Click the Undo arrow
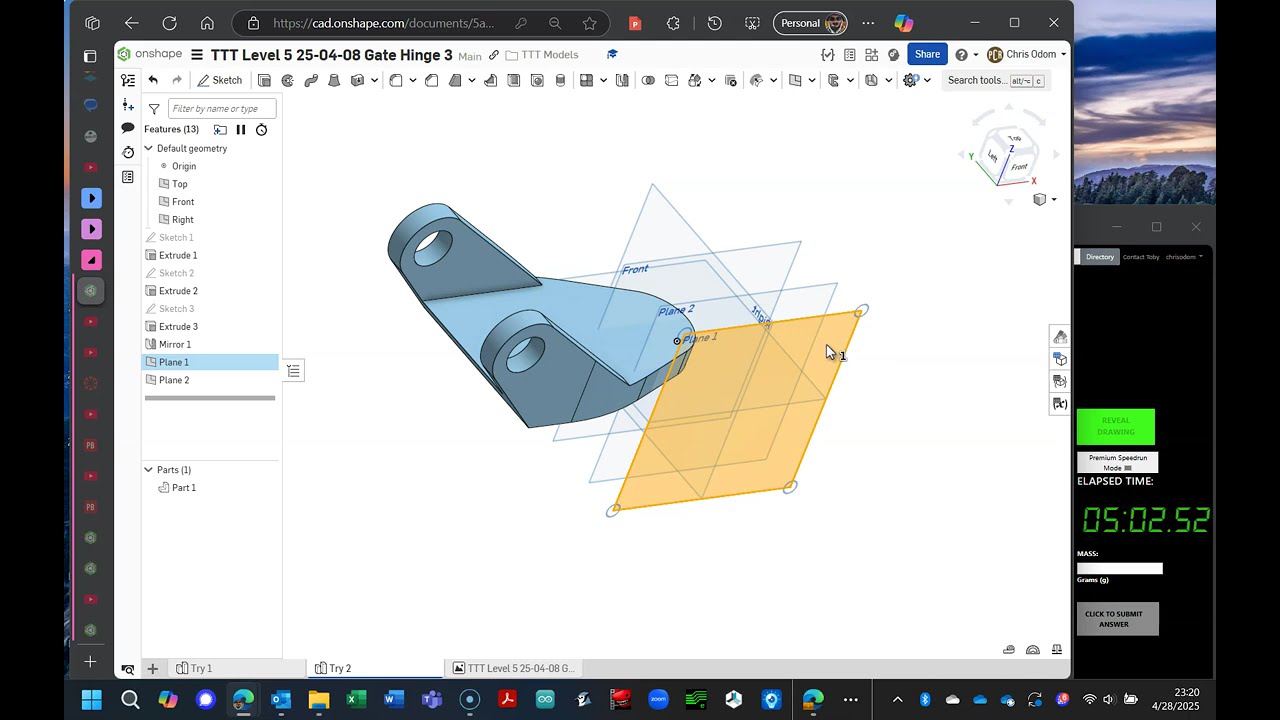 [153, 80]
